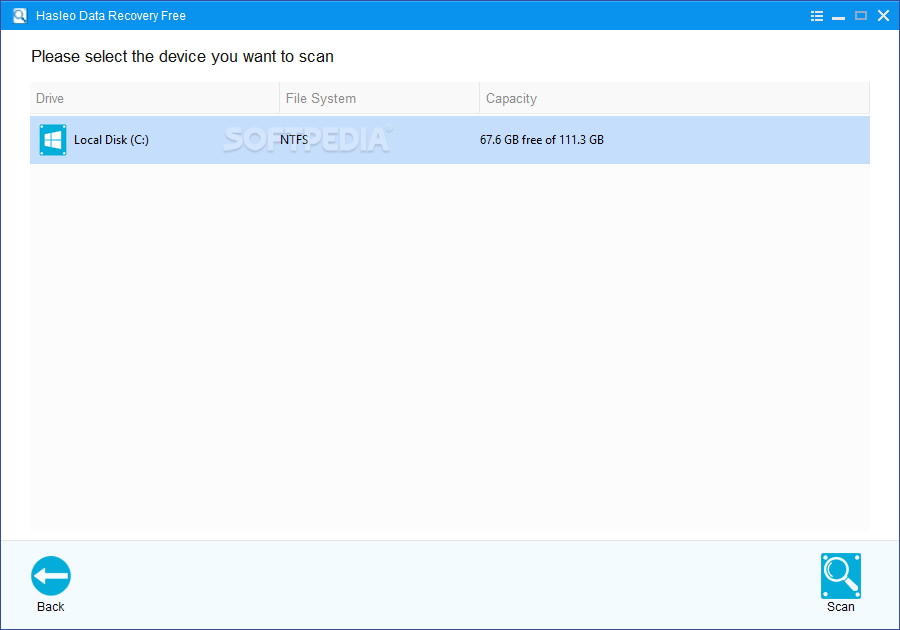Click the 67.6 GB free of 111.3 GB cell
This screenshot has width=900, height=630.
click(x=542, y=140)
